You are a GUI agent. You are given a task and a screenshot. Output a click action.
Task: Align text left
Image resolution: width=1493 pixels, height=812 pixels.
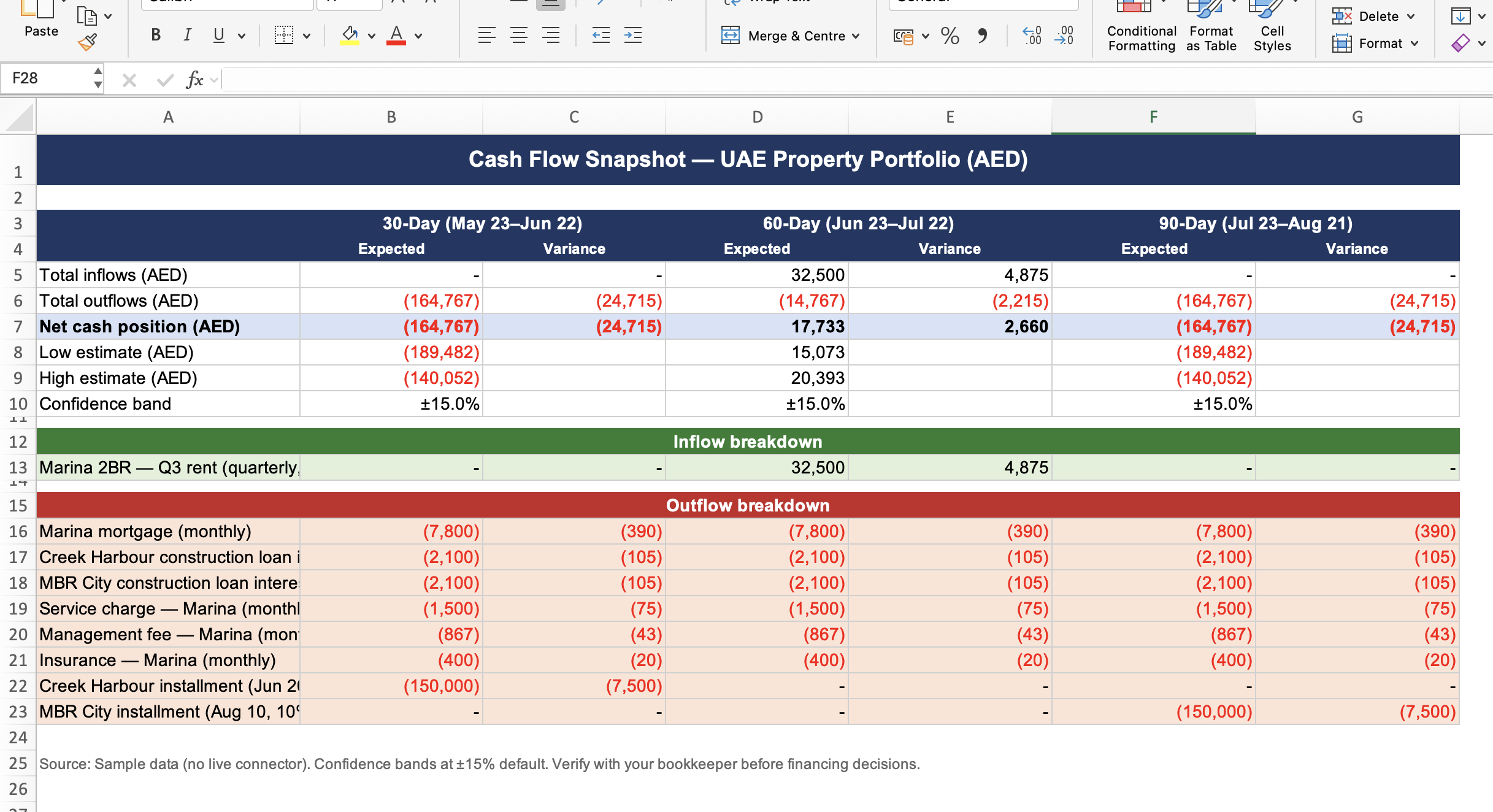pos(486,36)
